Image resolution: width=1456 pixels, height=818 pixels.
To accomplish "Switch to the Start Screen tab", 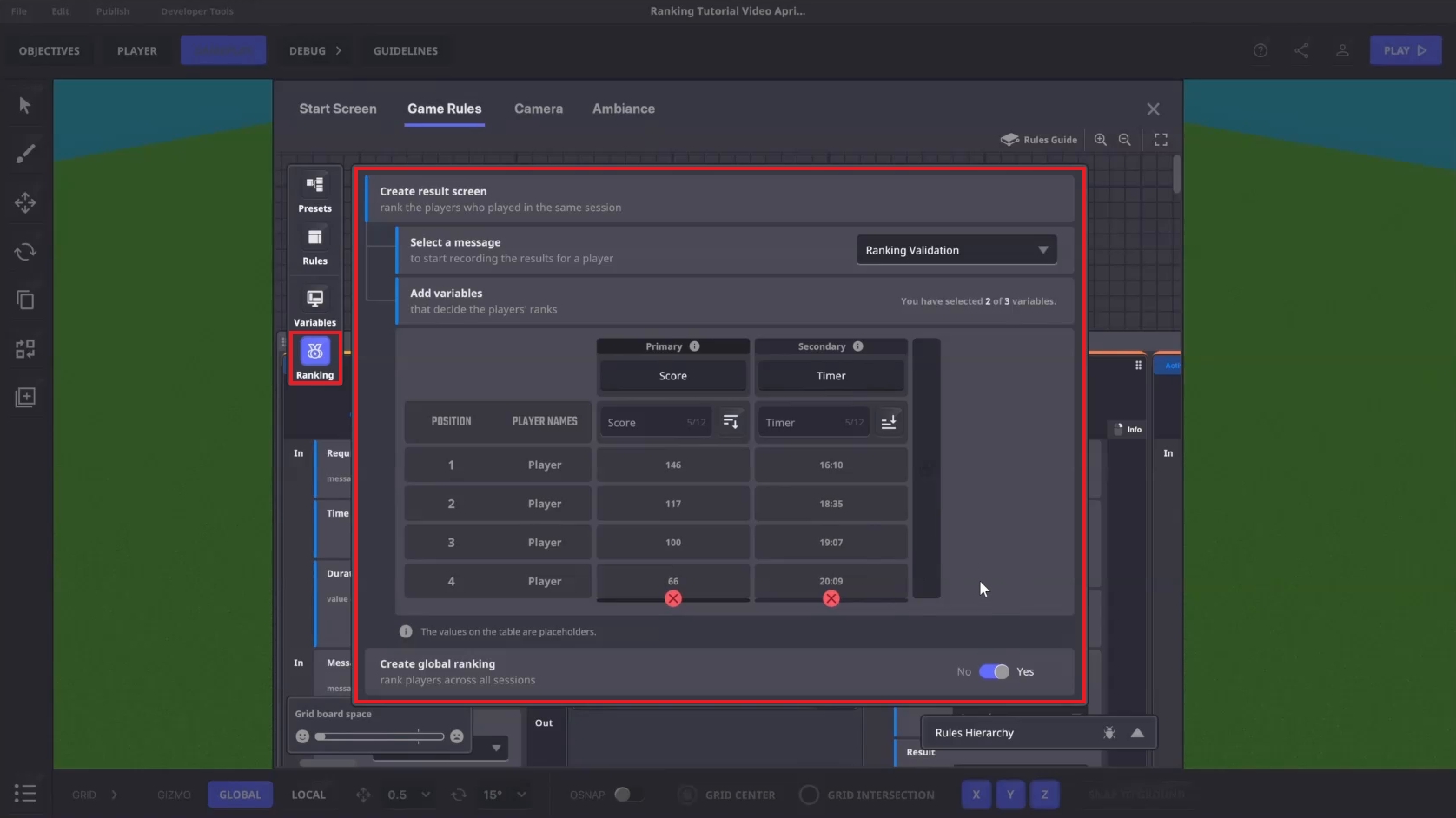I will pos(338,109).
